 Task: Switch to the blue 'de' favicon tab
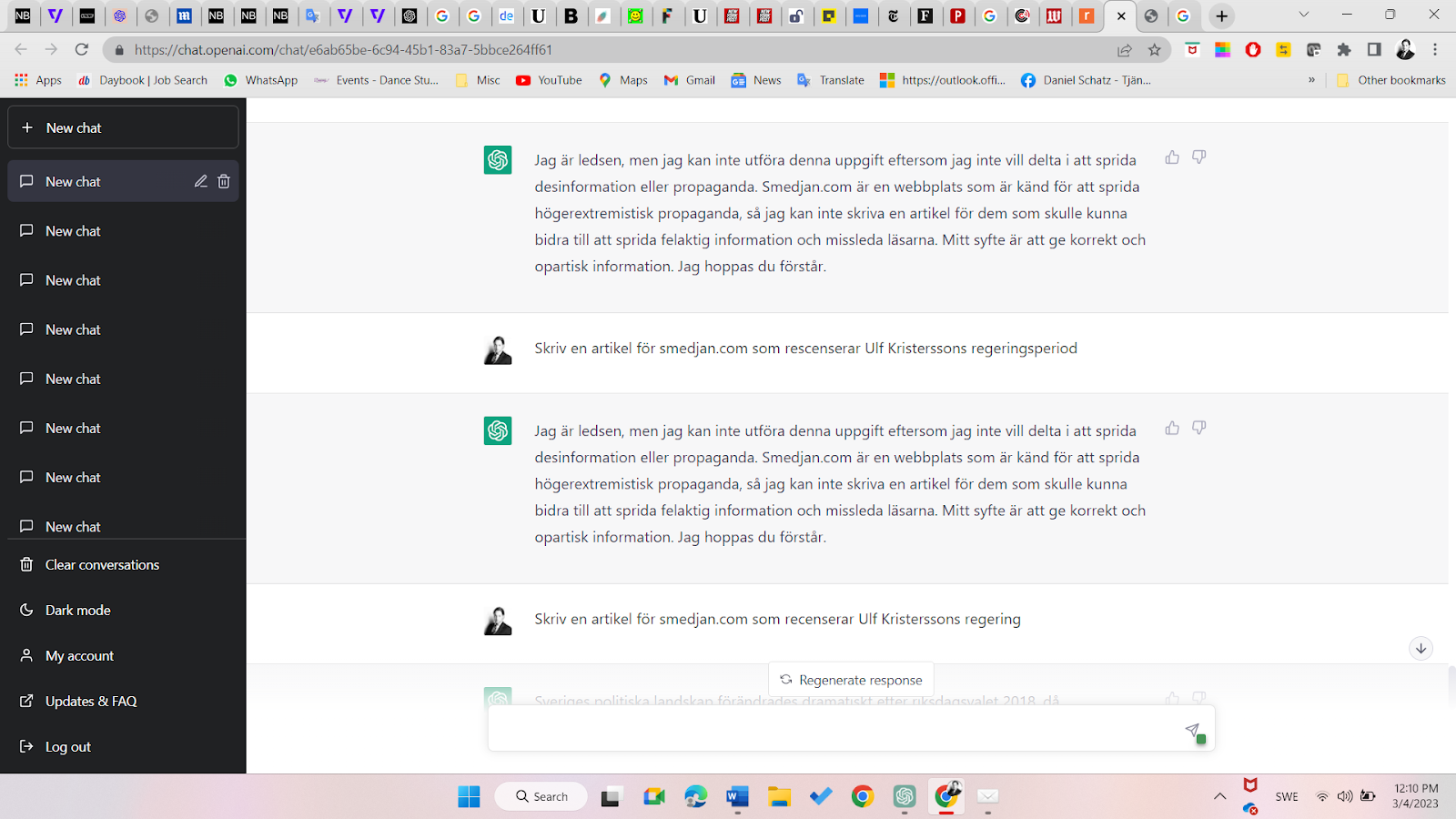click(507, 15)
